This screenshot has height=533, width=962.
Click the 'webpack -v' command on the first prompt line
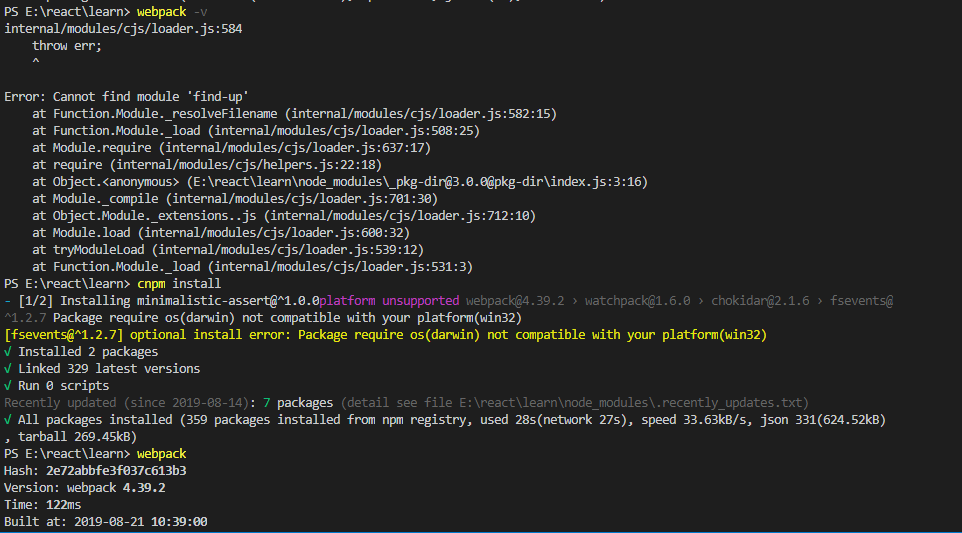[172, 12]
